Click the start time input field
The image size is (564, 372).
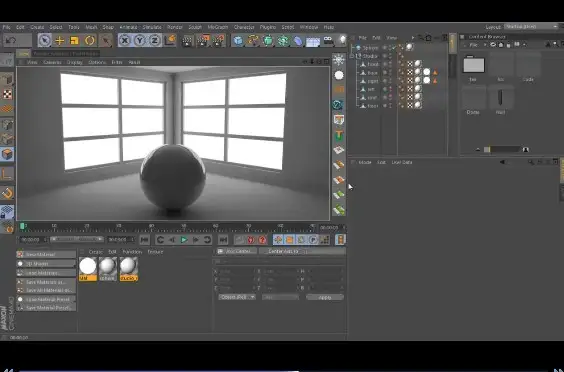coord(33,239)
